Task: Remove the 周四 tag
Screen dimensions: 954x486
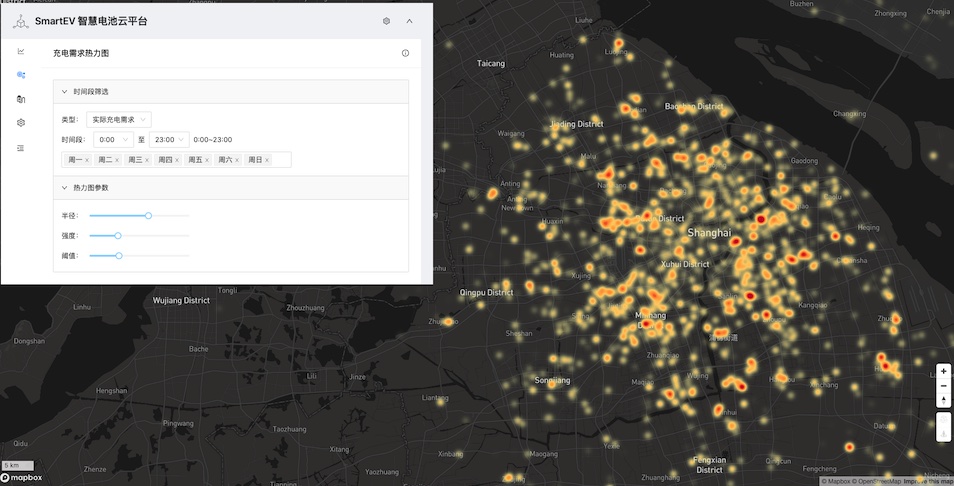Action: [x=177, y=160]
